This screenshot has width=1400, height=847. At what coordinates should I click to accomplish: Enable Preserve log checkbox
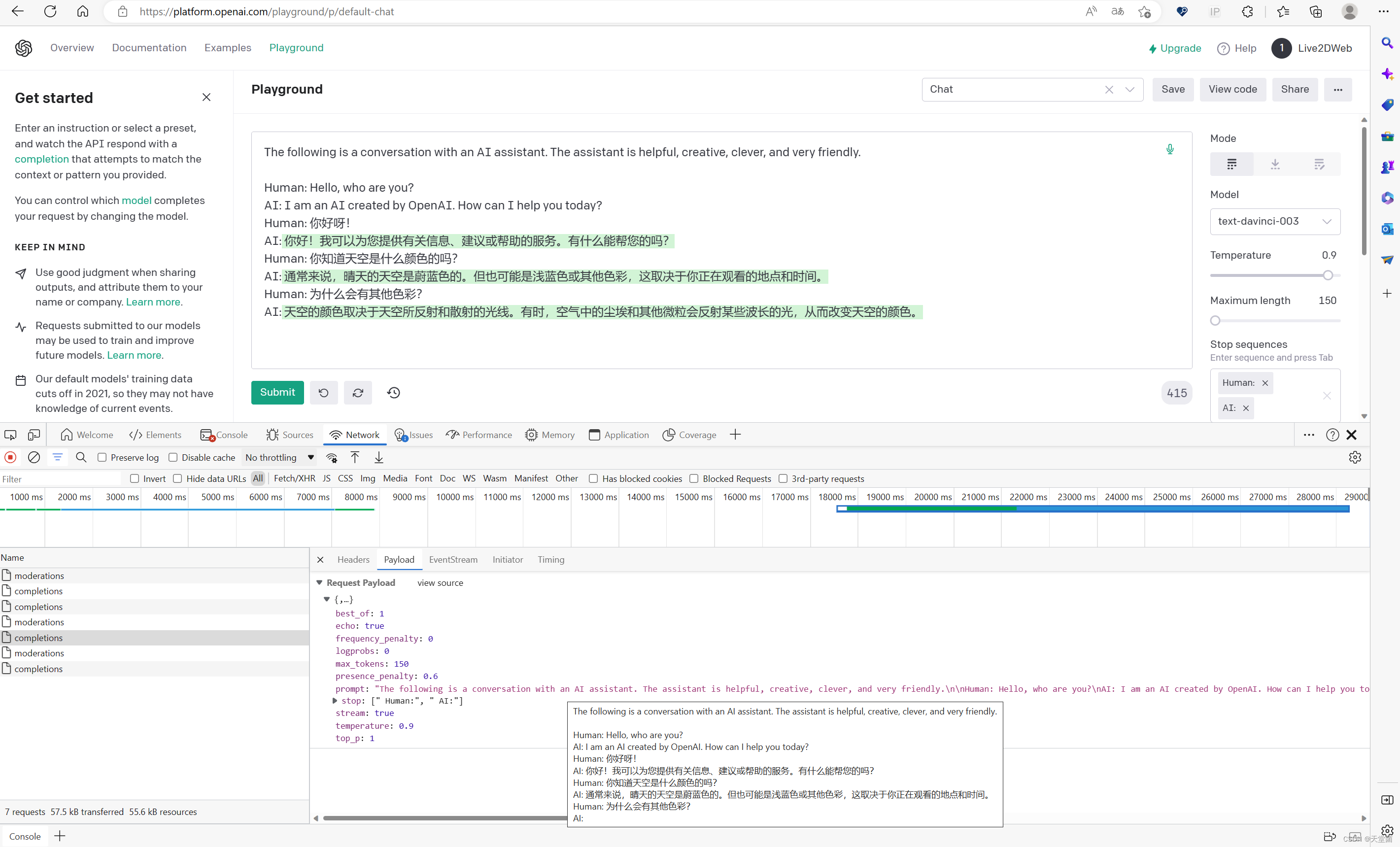(102, 457)
